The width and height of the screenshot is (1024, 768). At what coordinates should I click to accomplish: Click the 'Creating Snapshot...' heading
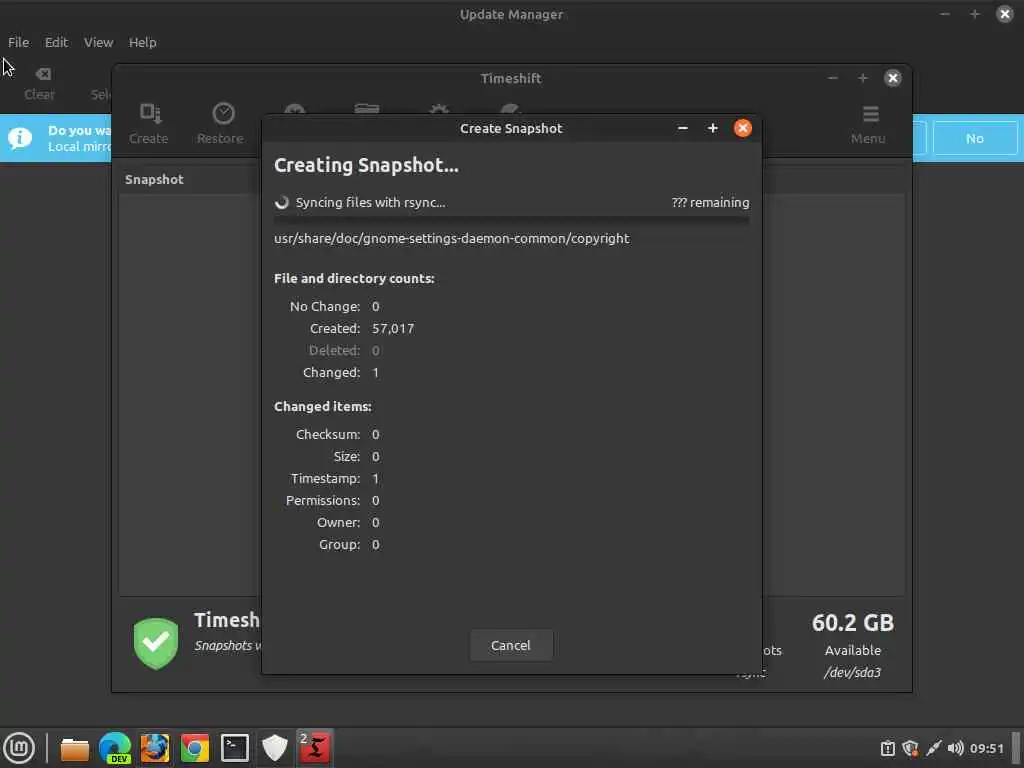(366, 165)
